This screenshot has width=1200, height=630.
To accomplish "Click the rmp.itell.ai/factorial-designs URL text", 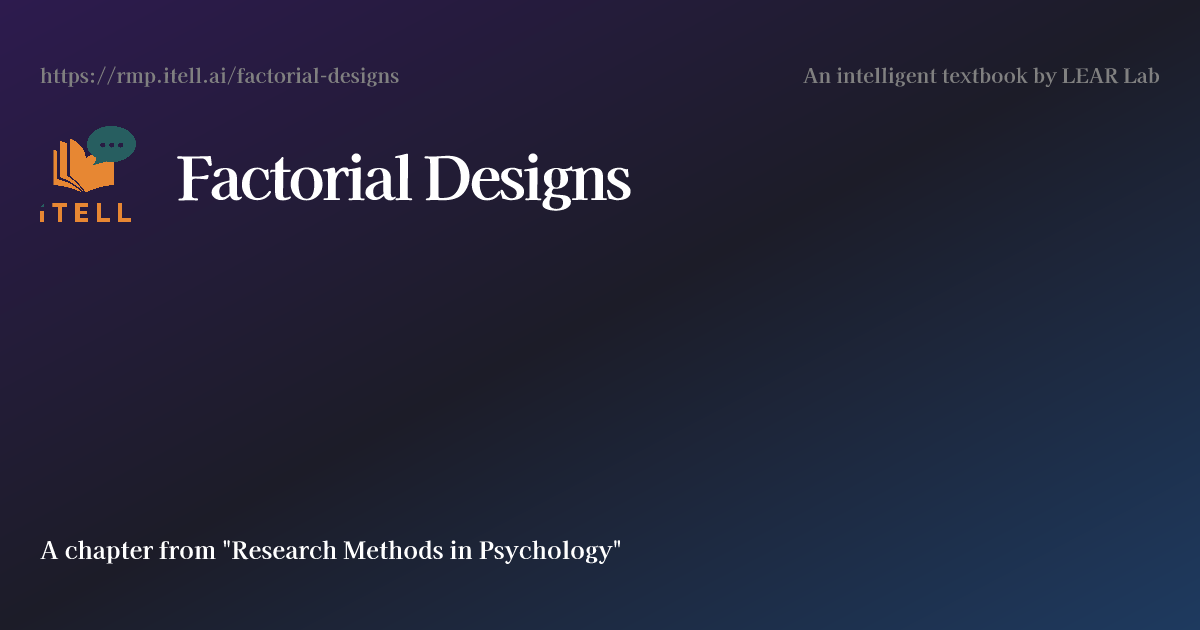I will [x=220, y=76].
